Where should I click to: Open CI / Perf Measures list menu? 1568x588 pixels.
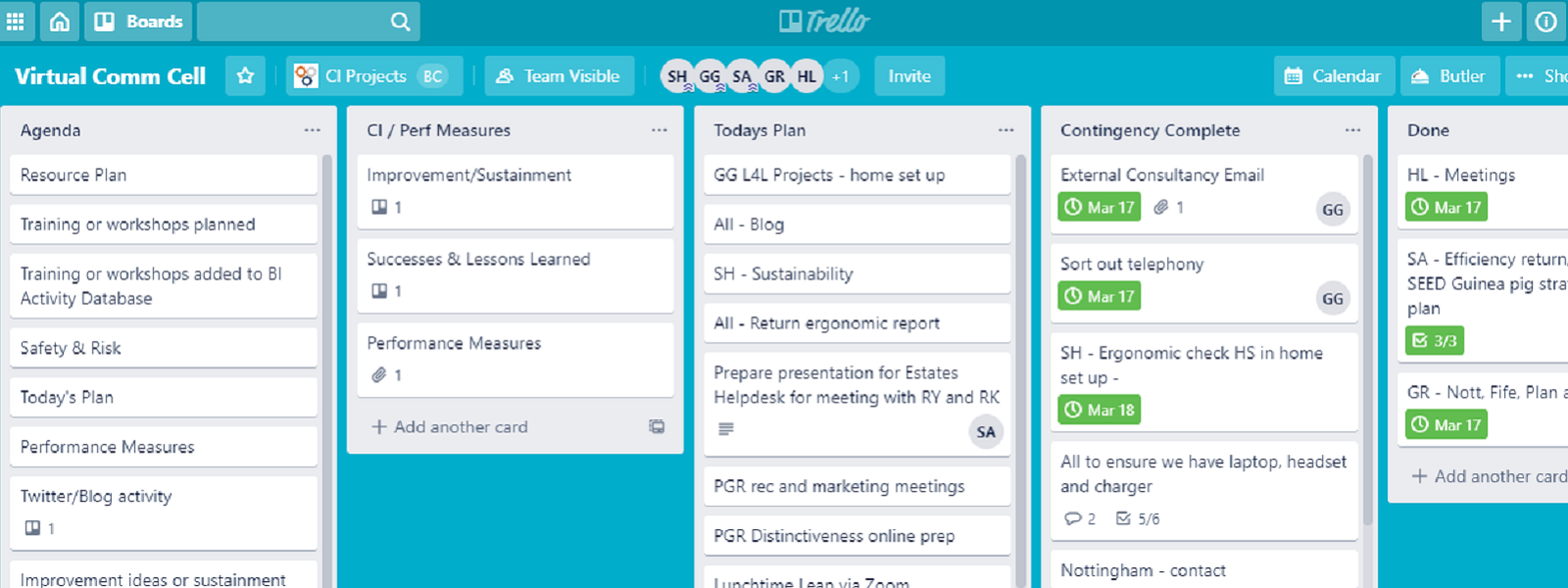[x=659, y=130]
